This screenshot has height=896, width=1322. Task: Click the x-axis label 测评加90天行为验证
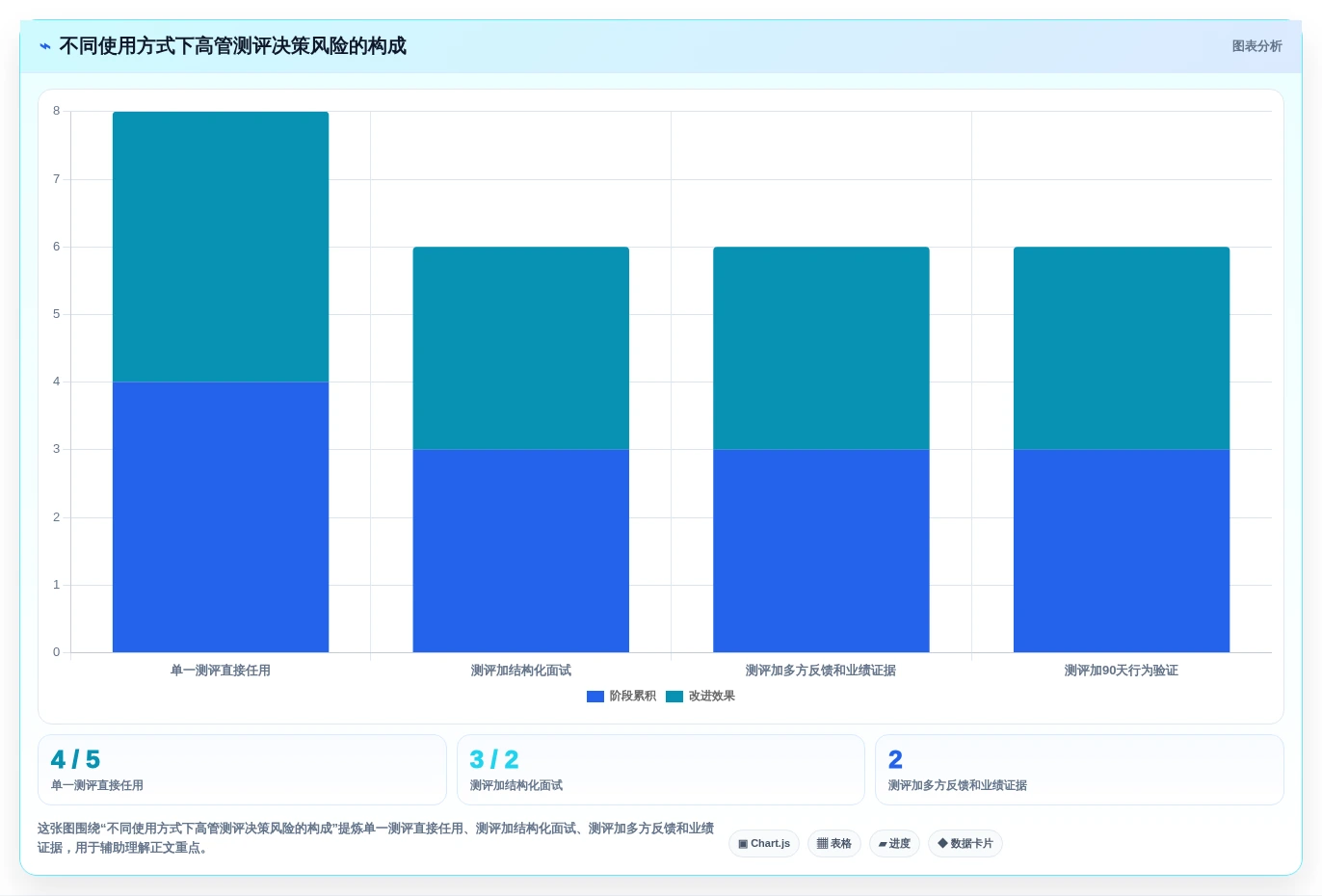[x=1122, y=671]
